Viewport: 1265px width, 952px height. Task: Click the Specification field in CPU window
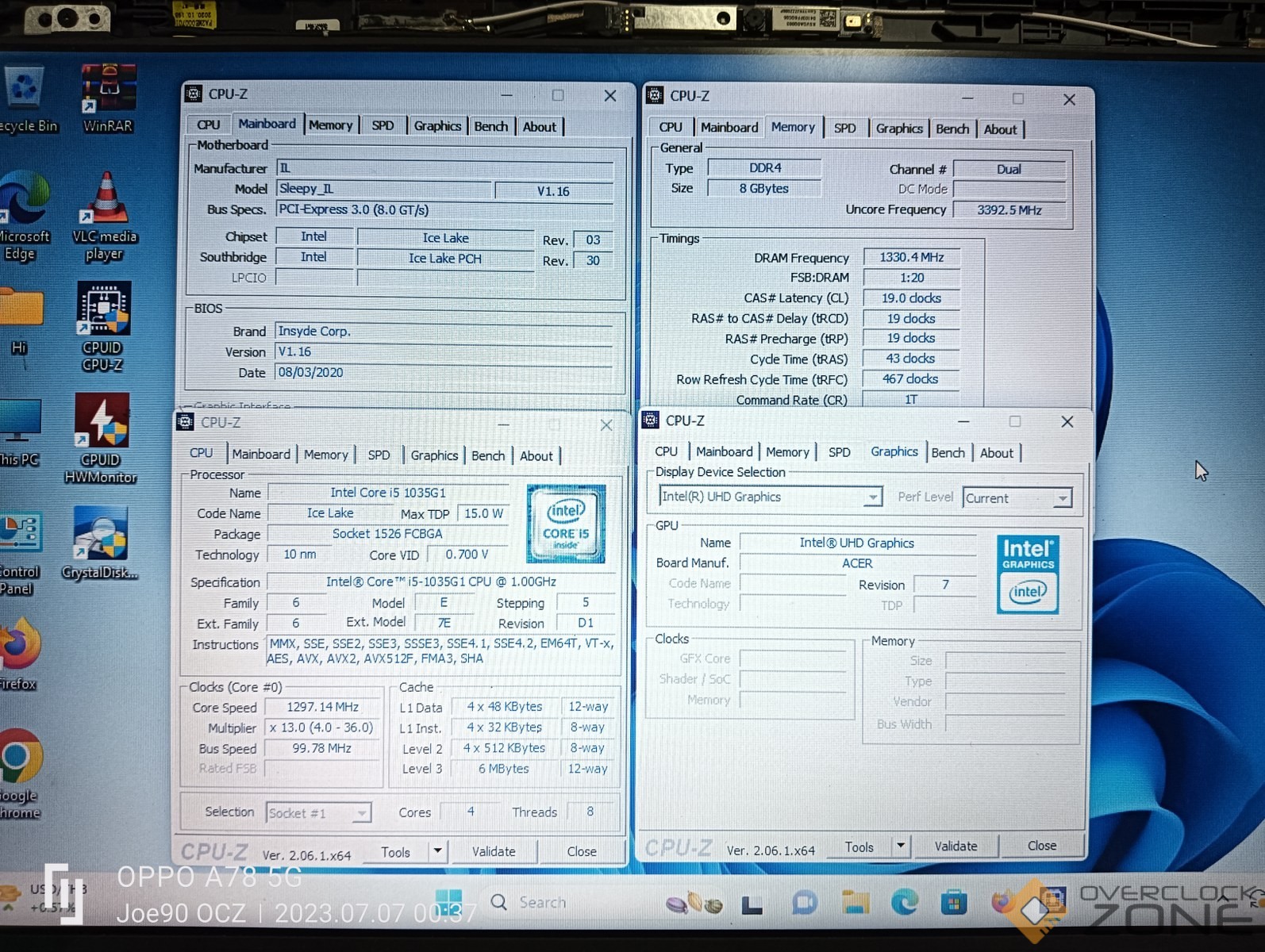click(x=440, y=582)
